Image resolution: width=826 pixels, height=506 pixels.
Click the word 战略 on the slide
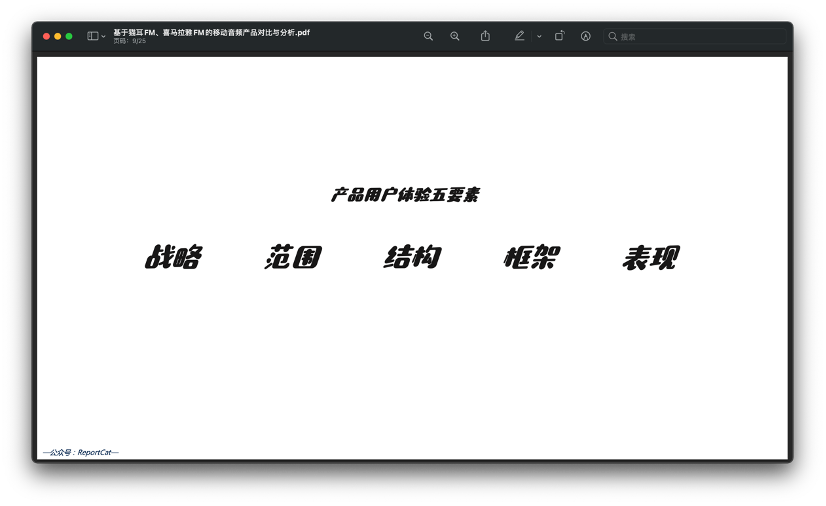click(x=173, y=257)
